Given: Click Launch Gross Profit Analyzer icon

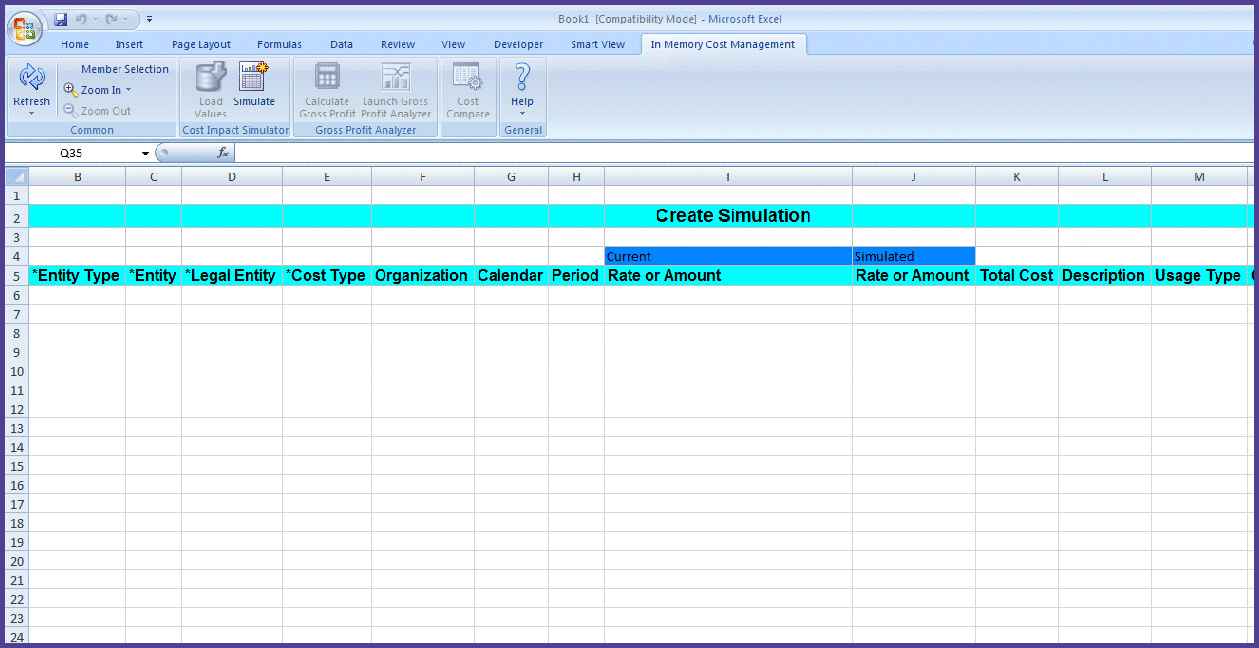Looking at the screenshot, I should [x=396, y=78].
